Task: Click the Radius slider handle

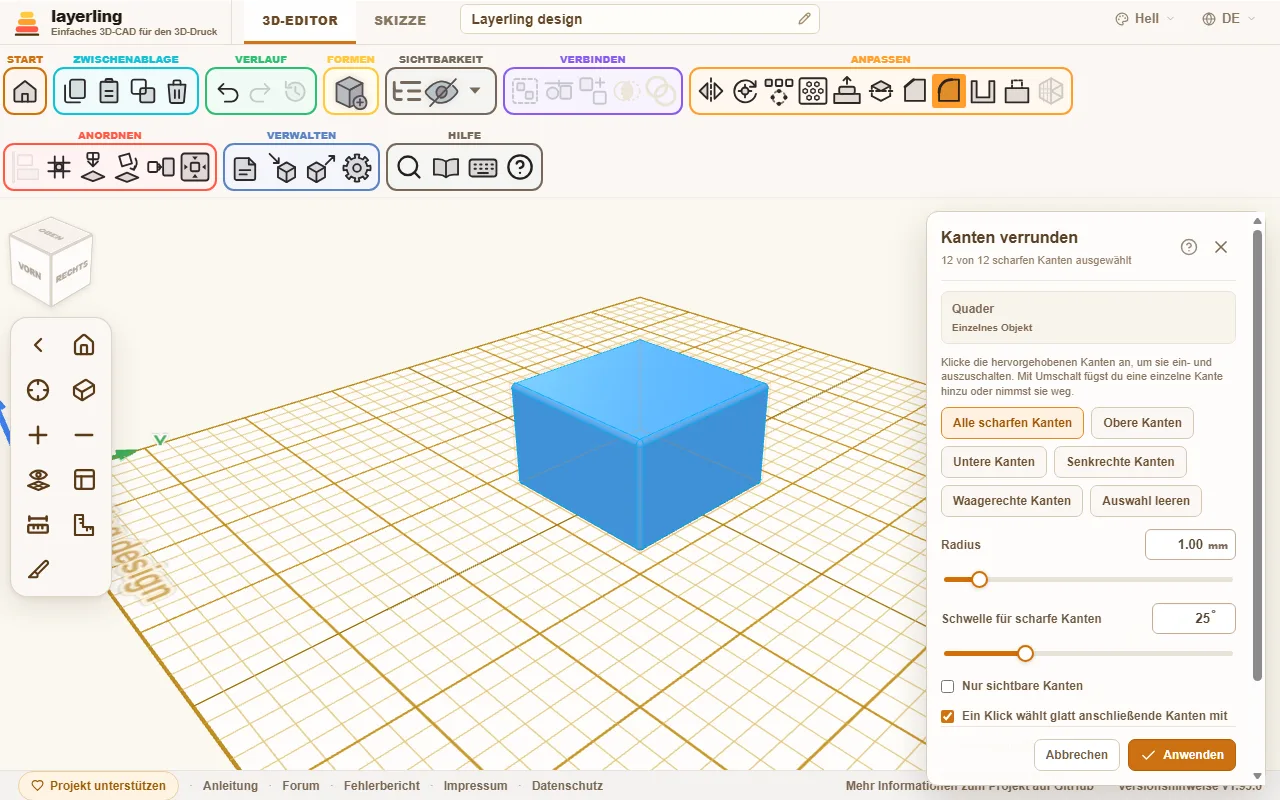Action: pos(979,580)
